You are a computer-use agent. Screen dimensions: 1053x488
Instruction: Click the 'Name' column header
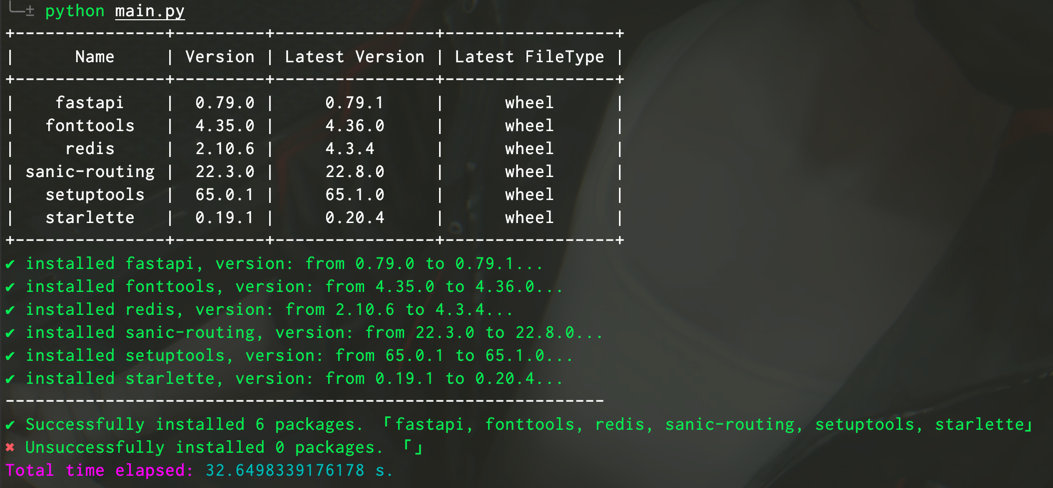coord(95,57)
